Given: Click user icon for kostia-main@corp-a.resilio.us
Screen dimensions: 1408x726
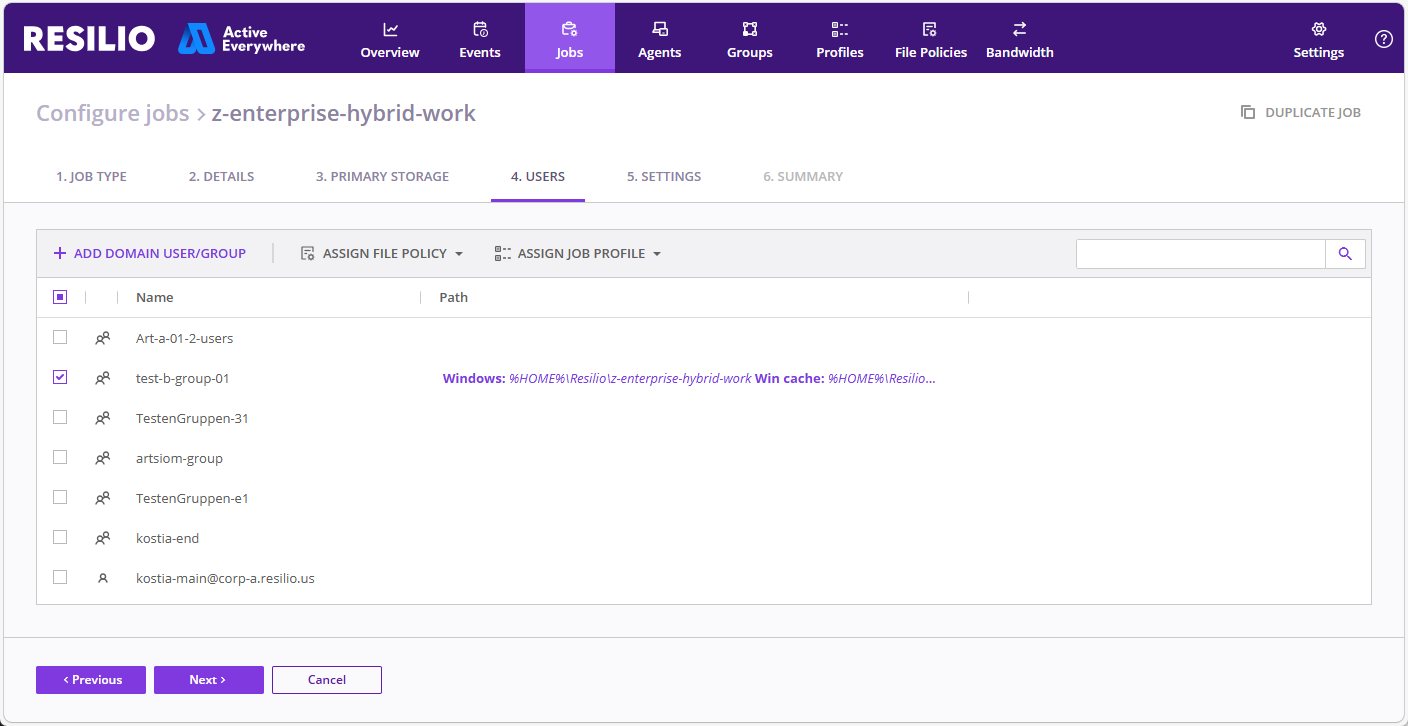Looking at the screenshot, I should pos(102,578).
